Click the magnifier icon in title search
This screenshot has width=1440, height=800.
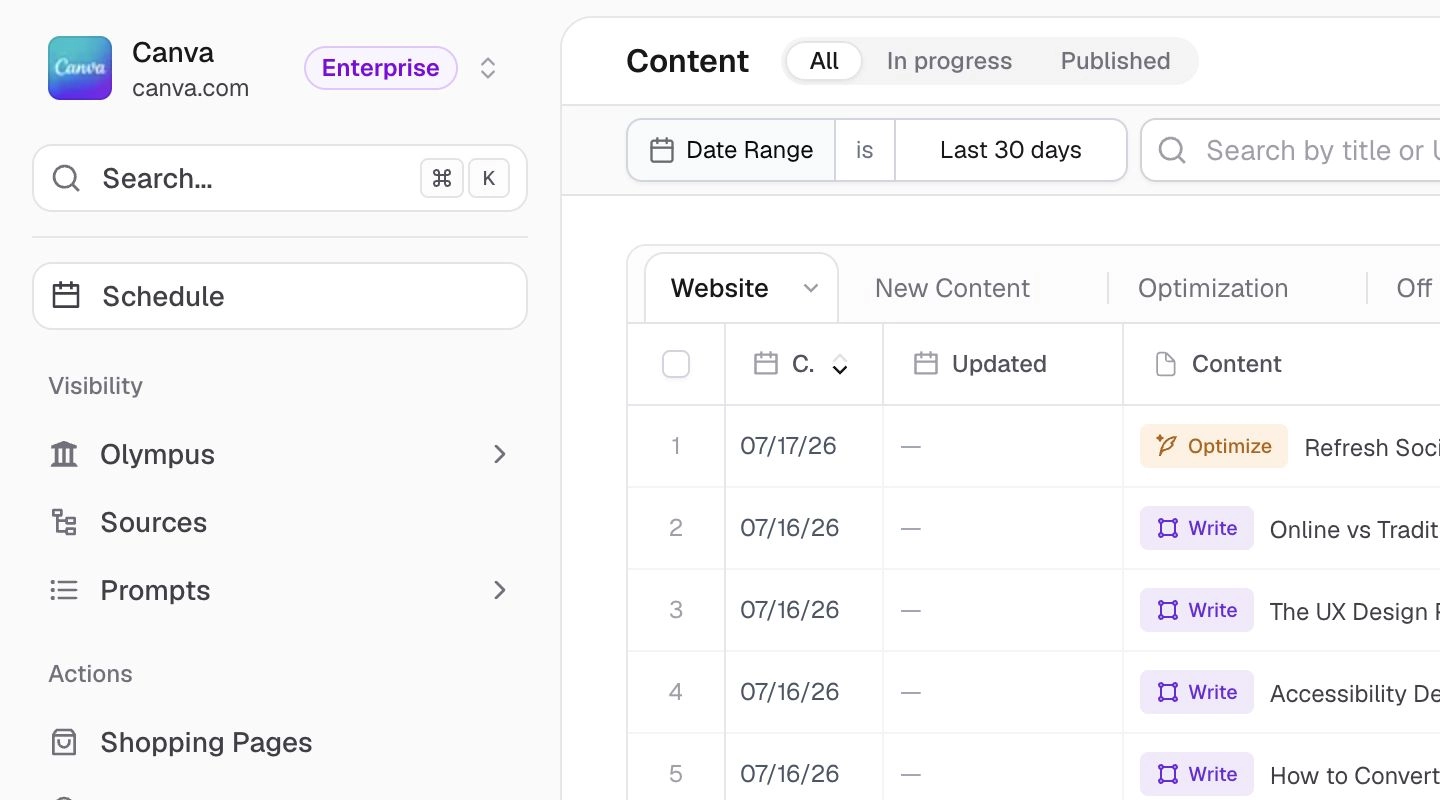click(1172, 150)
